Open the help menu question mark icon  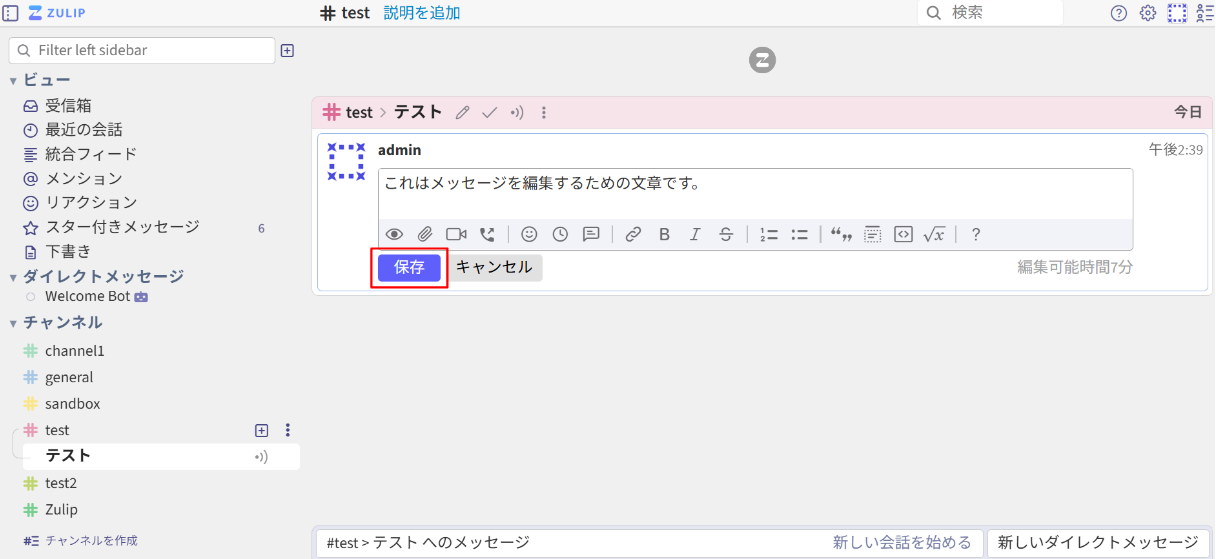1119,13
